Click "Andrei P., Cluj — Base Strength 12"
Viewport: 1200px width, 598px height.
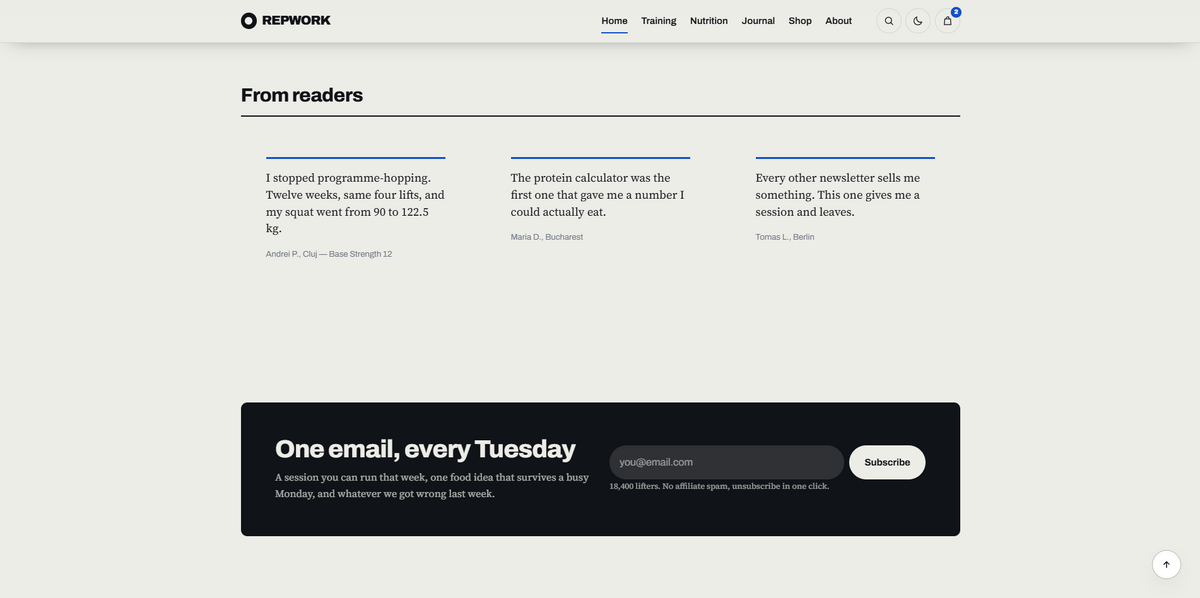point(329,254)
